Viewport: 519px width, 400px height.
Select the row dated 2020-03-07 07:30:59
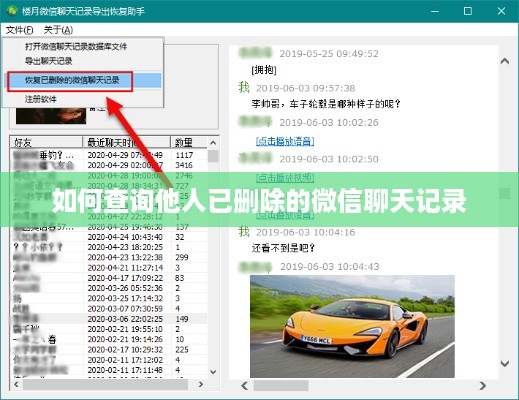109,309
